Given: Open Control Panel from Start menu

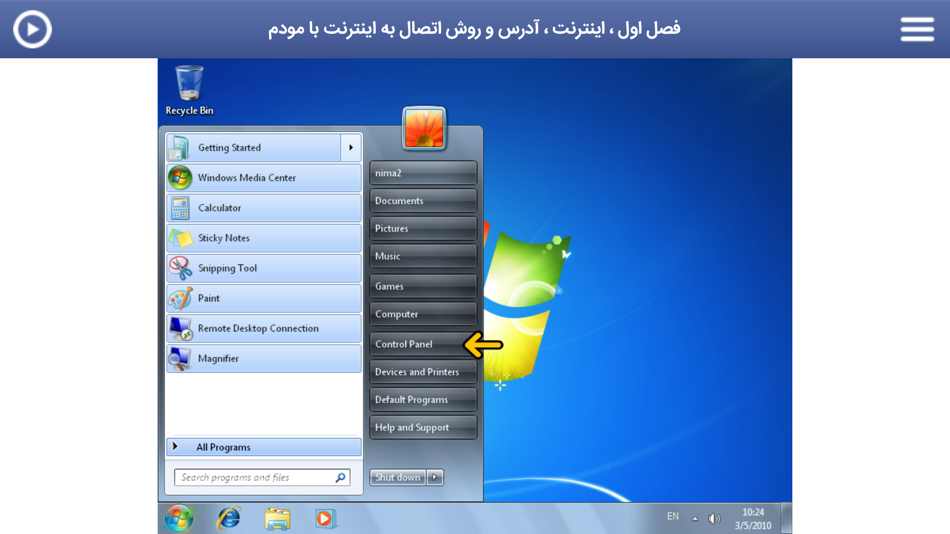Looking at the screenshot, I should coord(423,344).
